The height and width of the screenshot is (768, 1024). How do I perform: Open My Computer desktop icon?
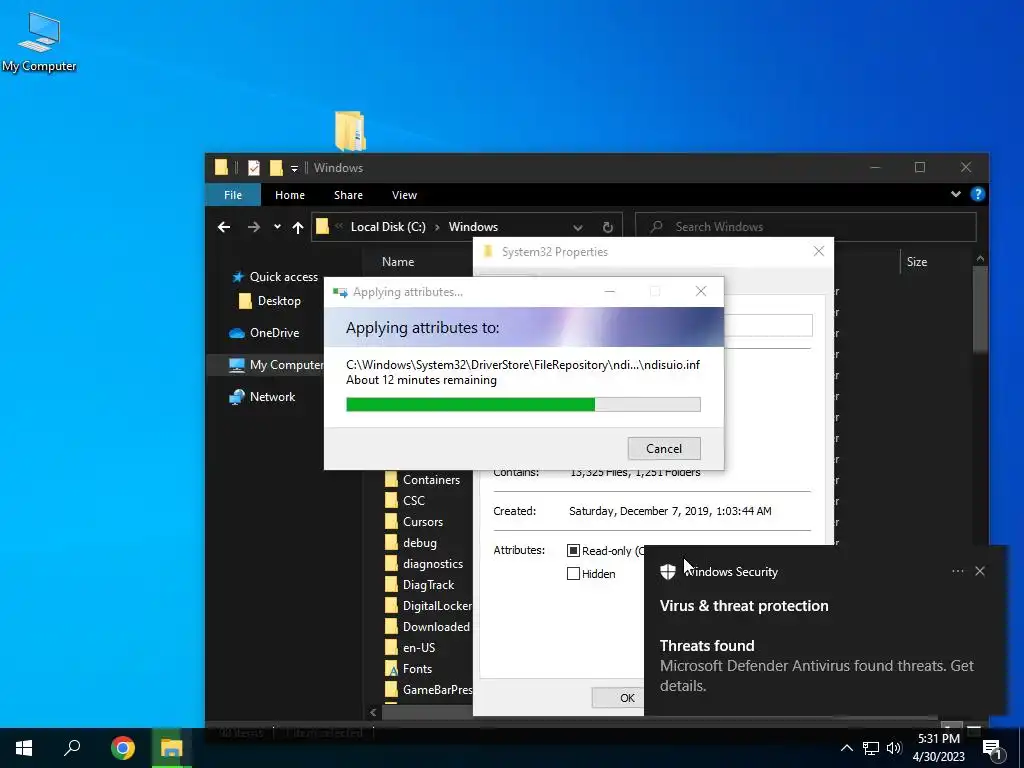pos(39,42)
